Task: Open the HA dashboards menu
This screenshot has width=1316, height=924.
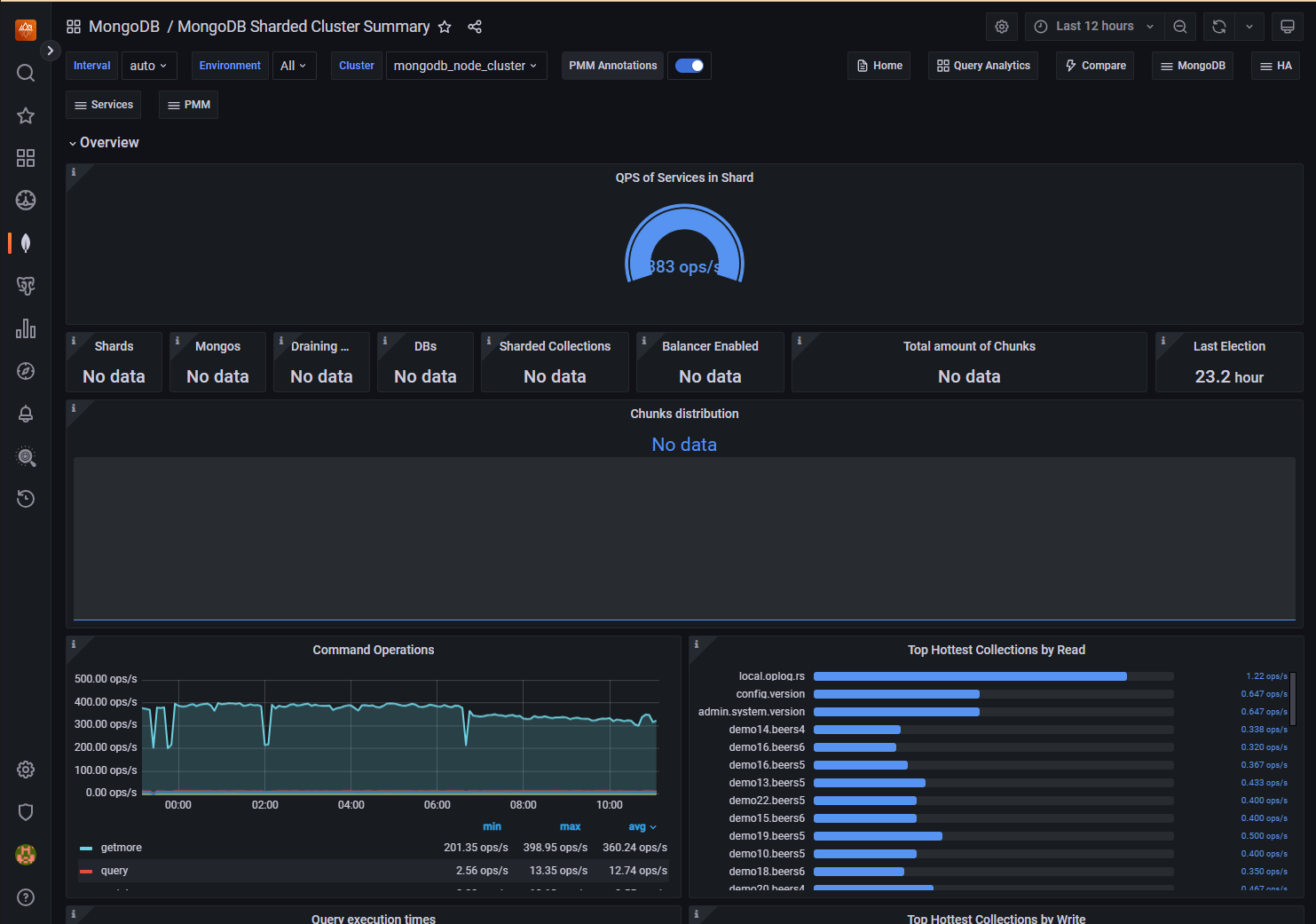Action: (1276, 66)
